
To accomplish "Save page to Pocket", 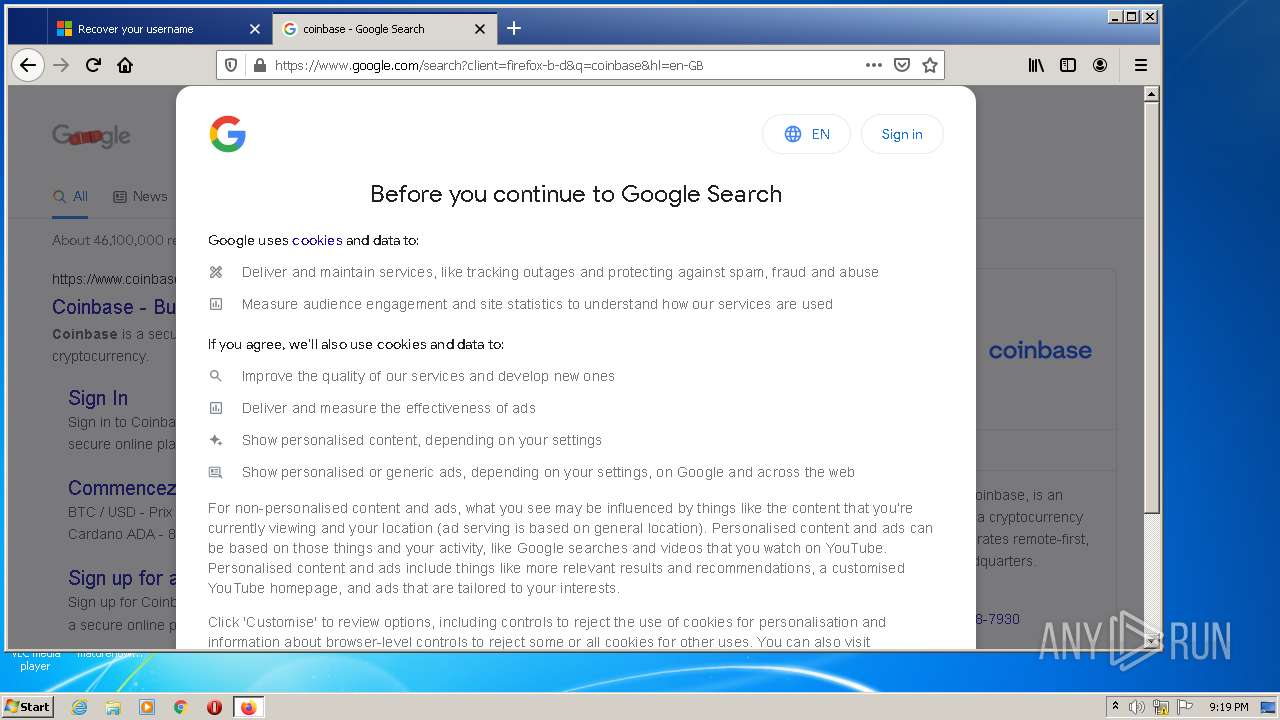I will tap(902, 65).
